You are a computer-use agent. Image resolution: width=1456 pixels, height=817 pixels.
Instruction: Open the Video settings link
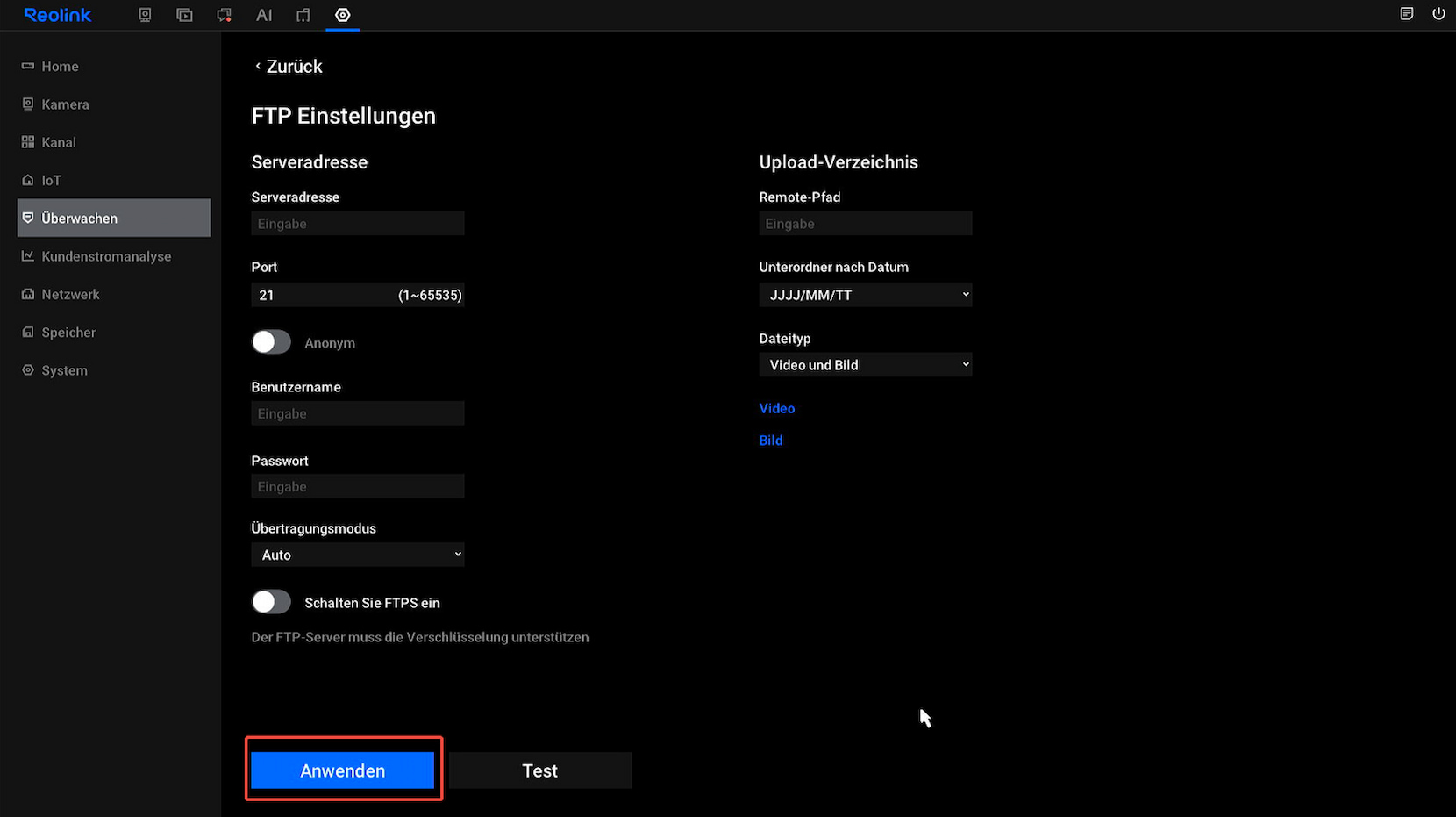777,408
